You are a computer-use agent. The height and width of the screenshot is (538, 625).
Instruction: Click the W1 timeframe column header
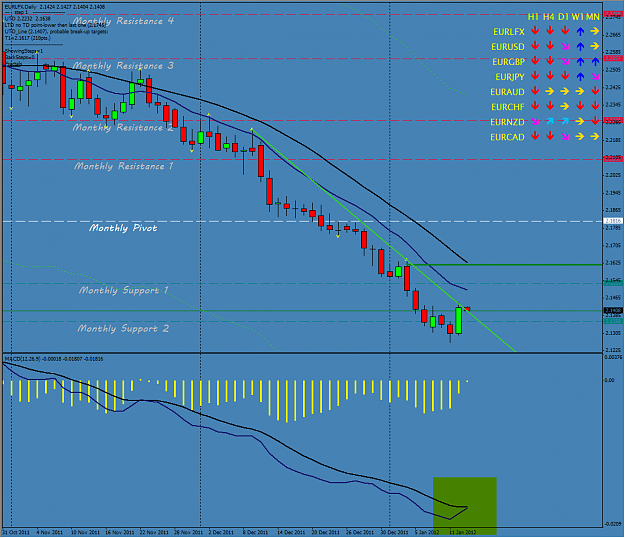tap(578, 17)
